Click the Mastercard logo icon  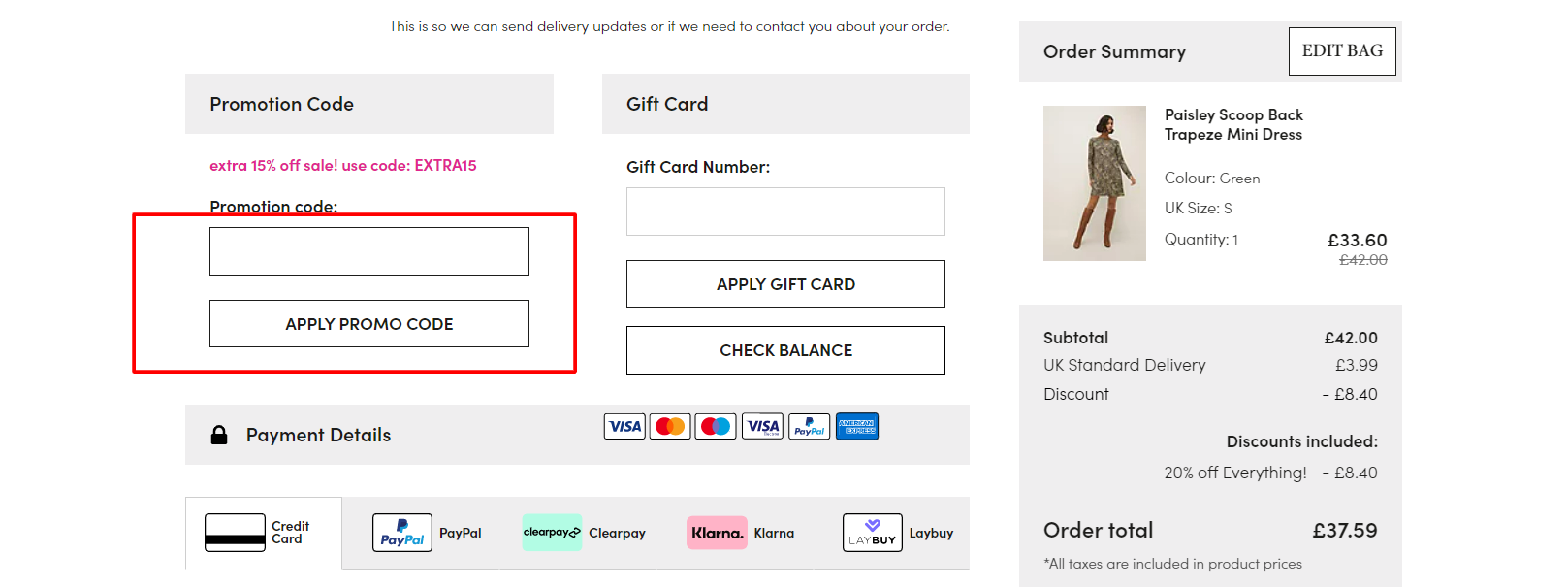point(670,426)
